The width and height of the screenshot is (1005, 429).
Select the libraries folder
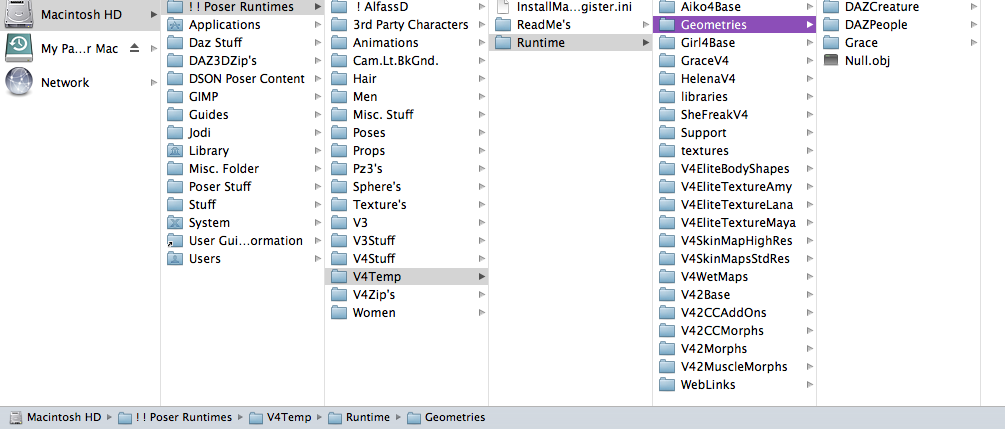(735, 97)
